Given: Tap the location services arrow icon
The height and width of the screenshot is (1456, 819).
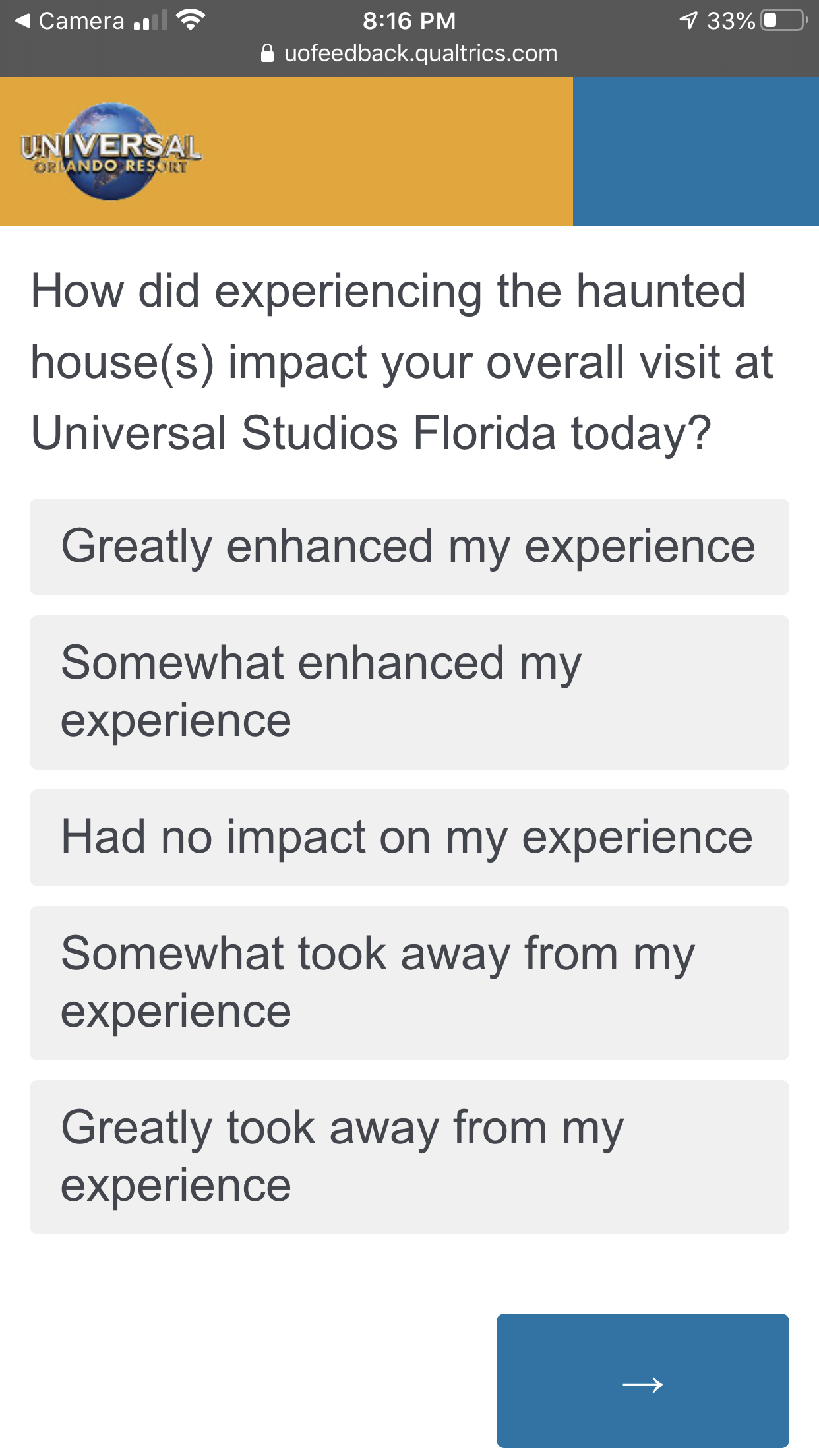Looking at the screenshot, I should 688,21.
